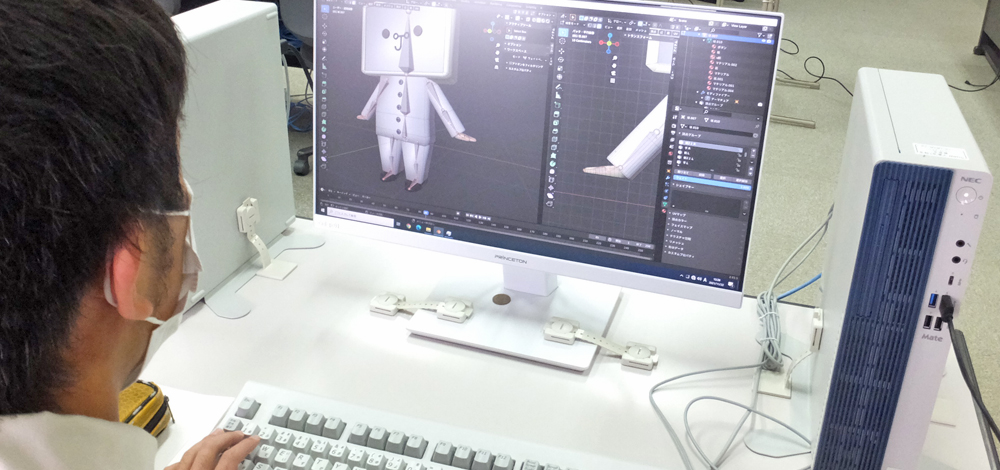Screen dimensions: 1000x470
Task: Open the 編集モード mode dropdown in right viewport
Action: [571, 24]
